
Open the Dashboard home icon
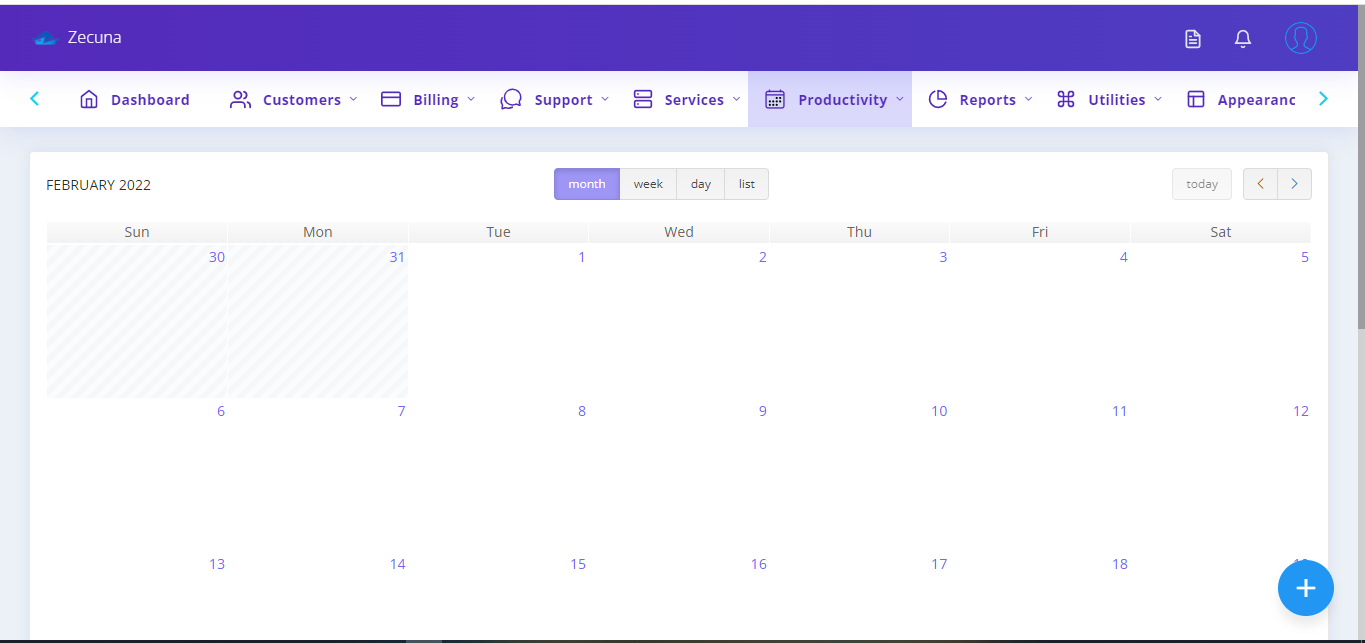89,99
